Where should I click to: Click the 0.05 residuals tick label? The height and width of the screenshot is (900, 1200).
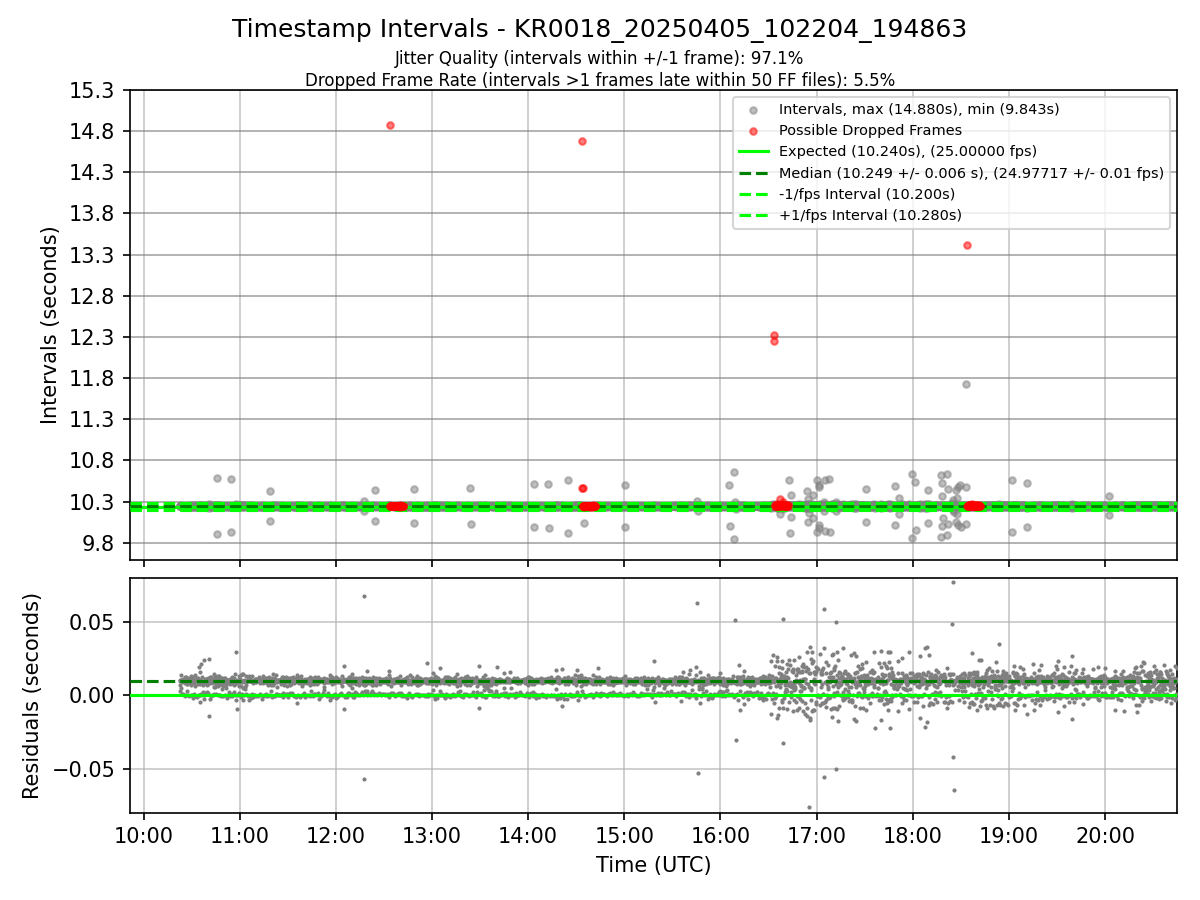[92, 622]
